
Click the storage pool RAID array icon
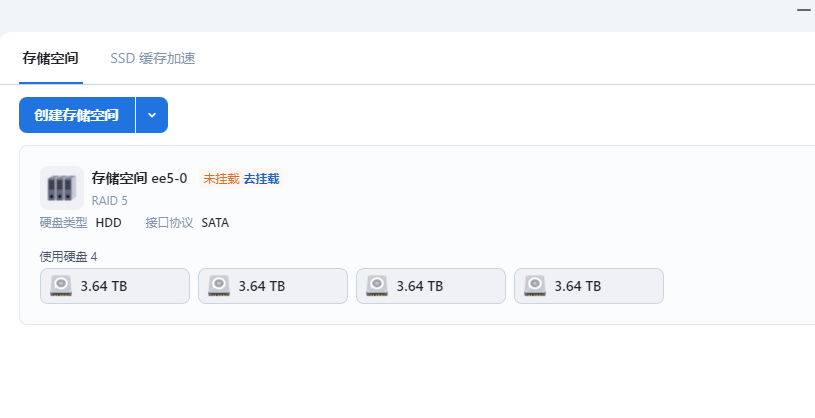(61, 188)
